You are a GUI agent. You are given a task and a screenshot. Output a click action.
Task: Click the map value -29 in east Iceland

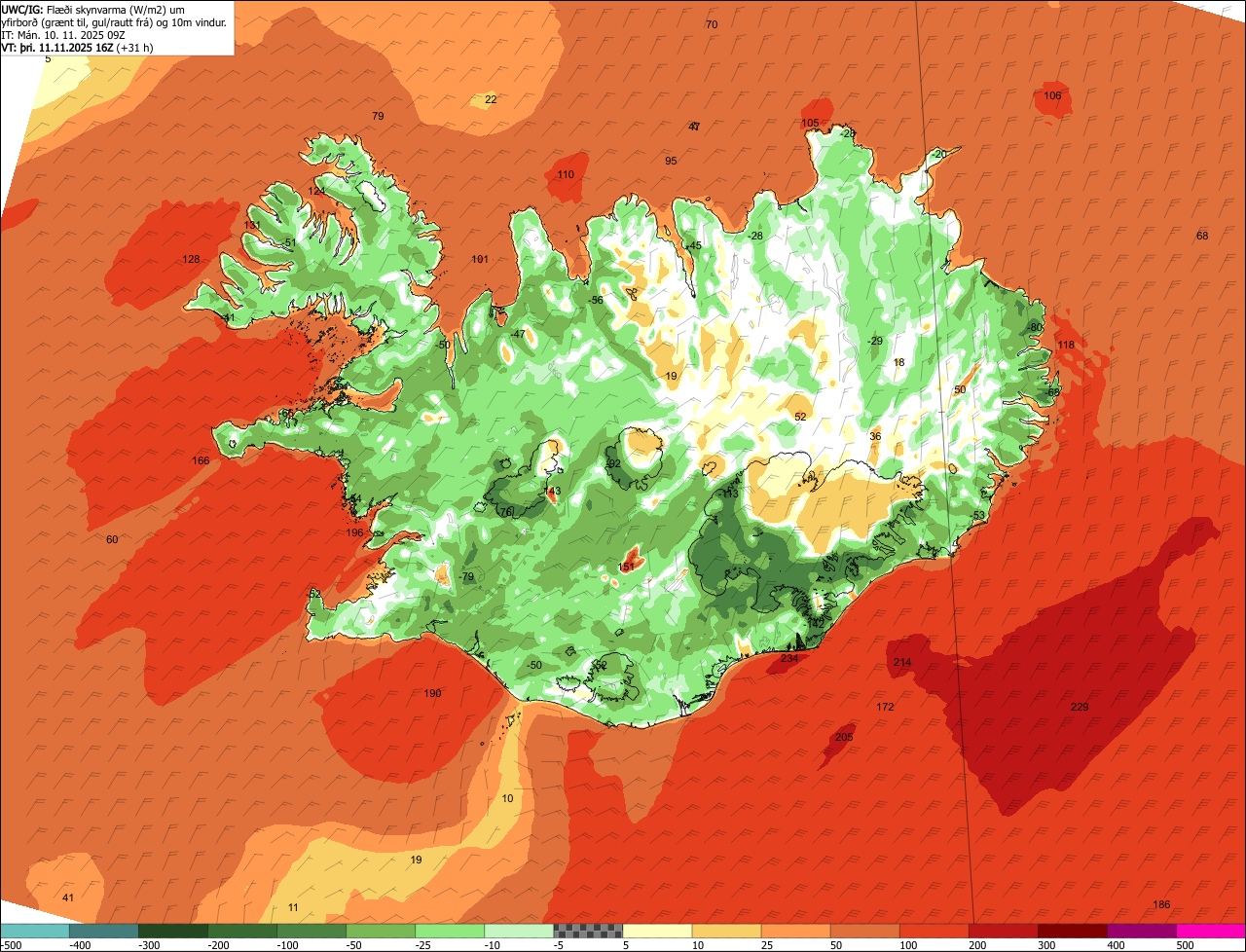[874, 341]
